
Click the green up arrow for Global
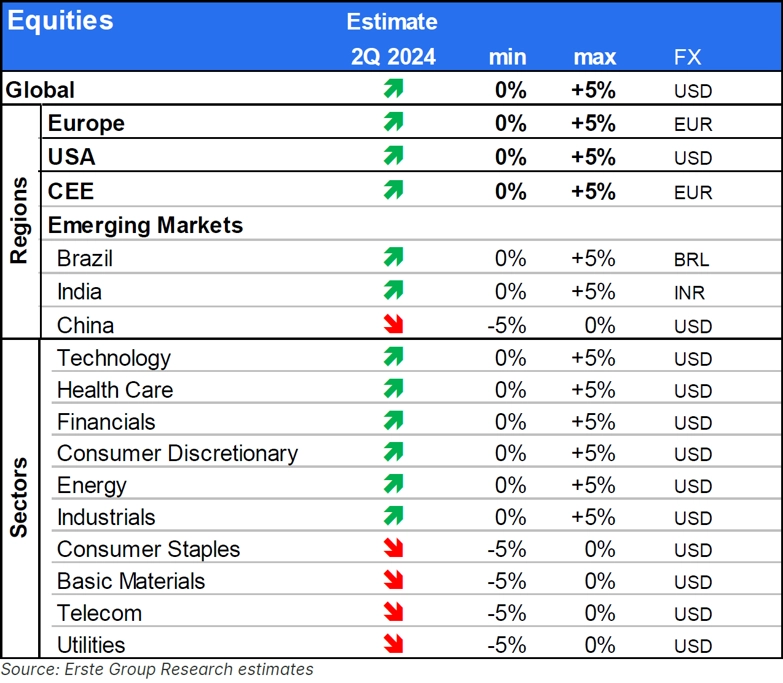pos(393,88)
